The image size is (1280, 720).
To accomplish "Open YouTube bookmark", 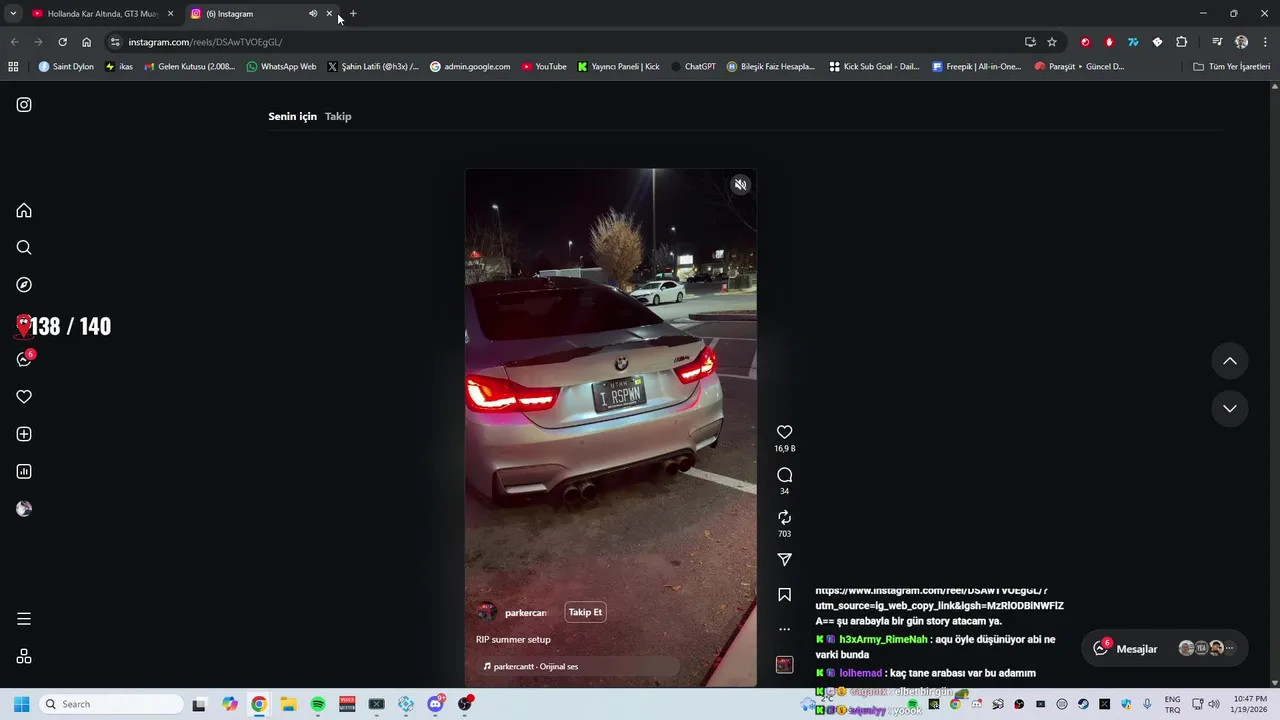I will [544, 67].
